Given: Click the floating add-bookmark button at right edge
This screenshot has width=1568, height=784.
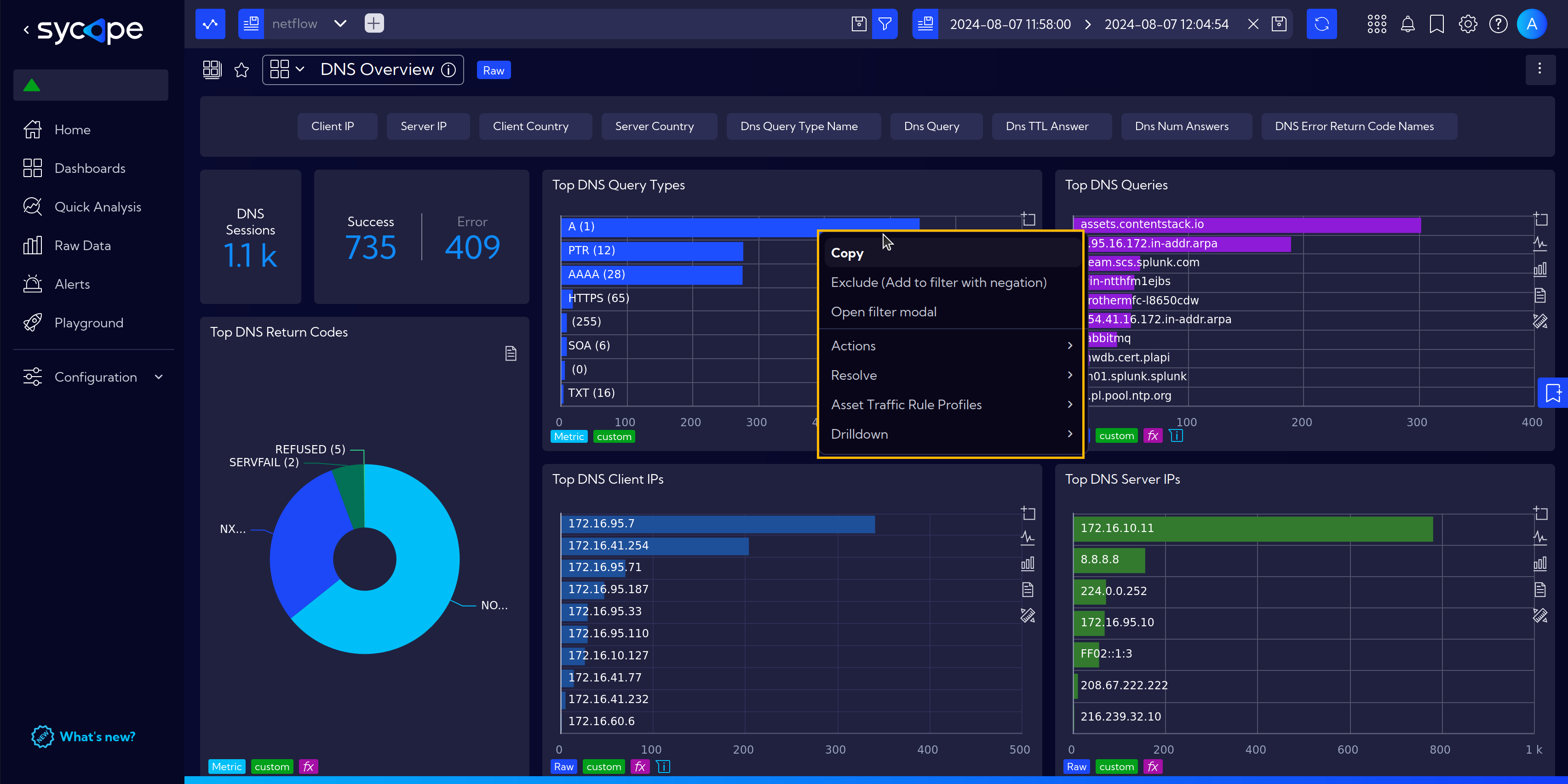Looking at the screenshot, I should coord(1553,393).
